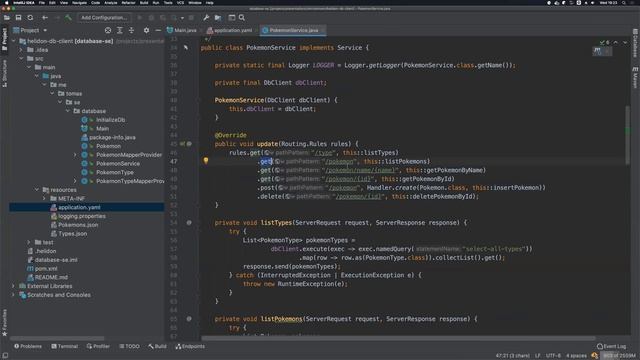Toggle tool window quick access icon
The width and height of the screenshot is (640, 360).
[x=5, y=356]
